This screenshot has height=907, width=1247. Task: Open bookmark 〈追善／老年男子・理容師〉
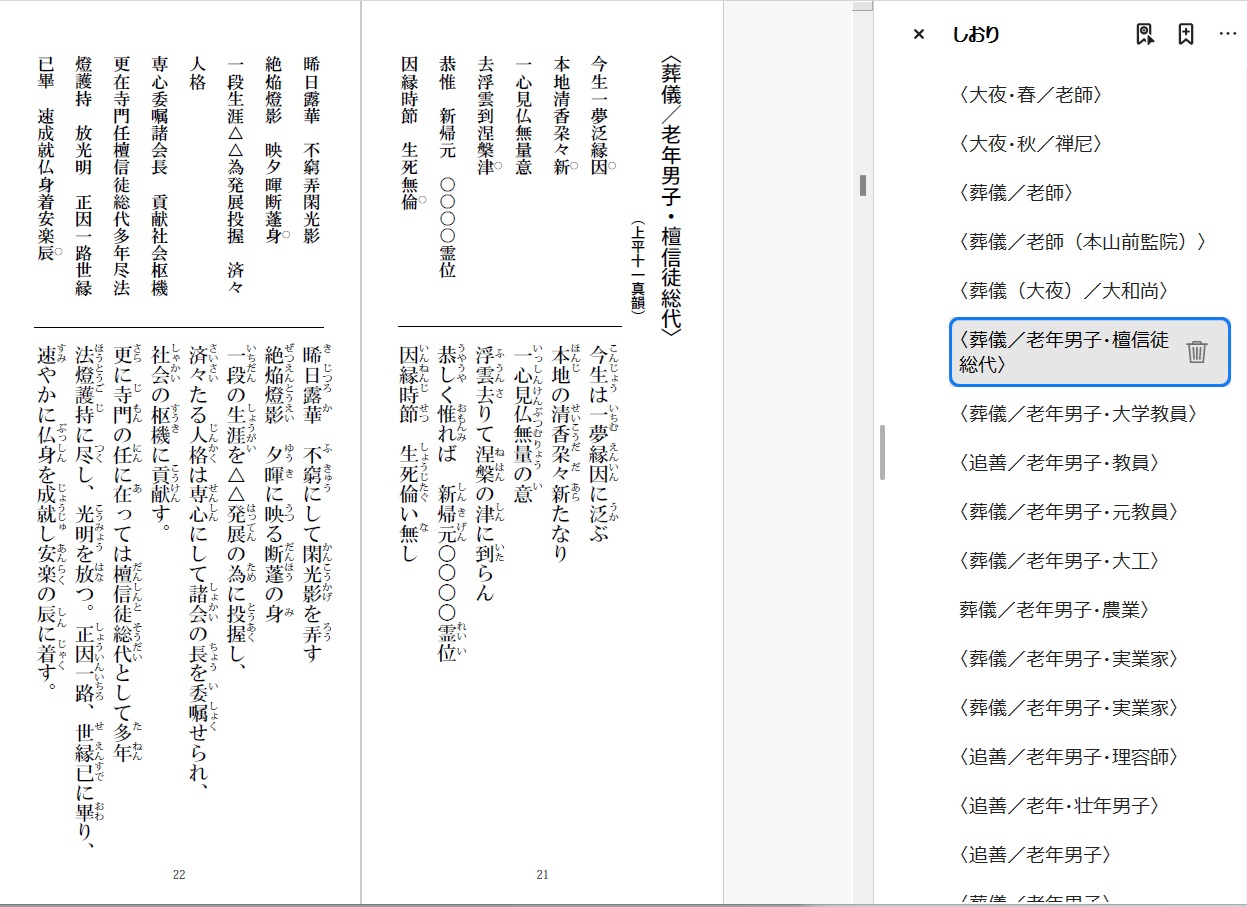(x=1068, y=757)
